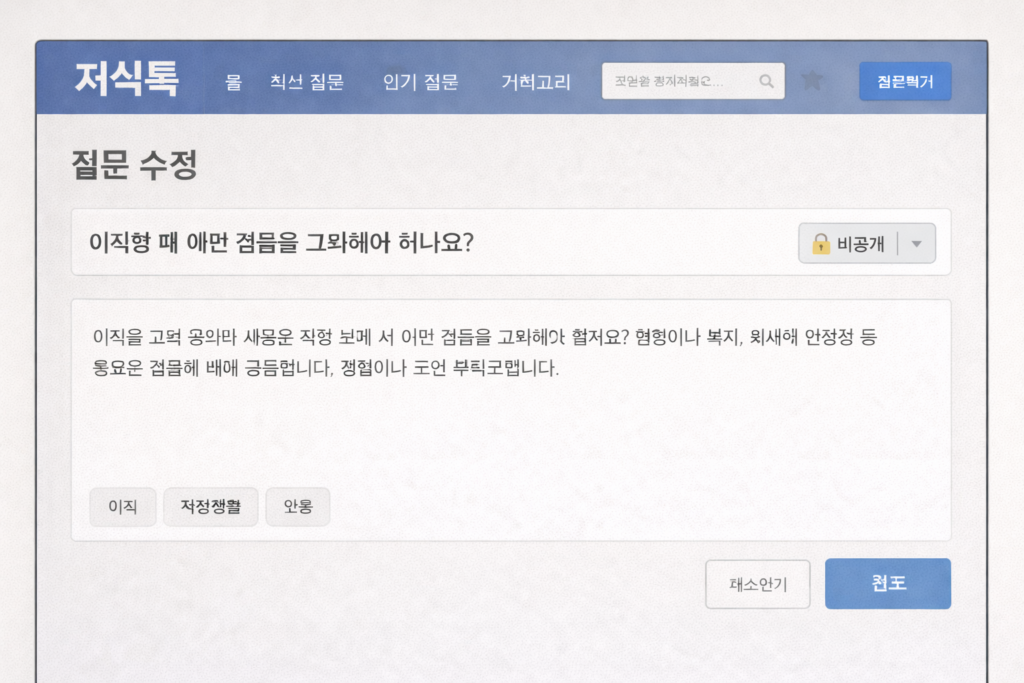Click the white cancel button at bottom
The width and height of the screenshot is (1024, 683).
(x=758, y=585)
